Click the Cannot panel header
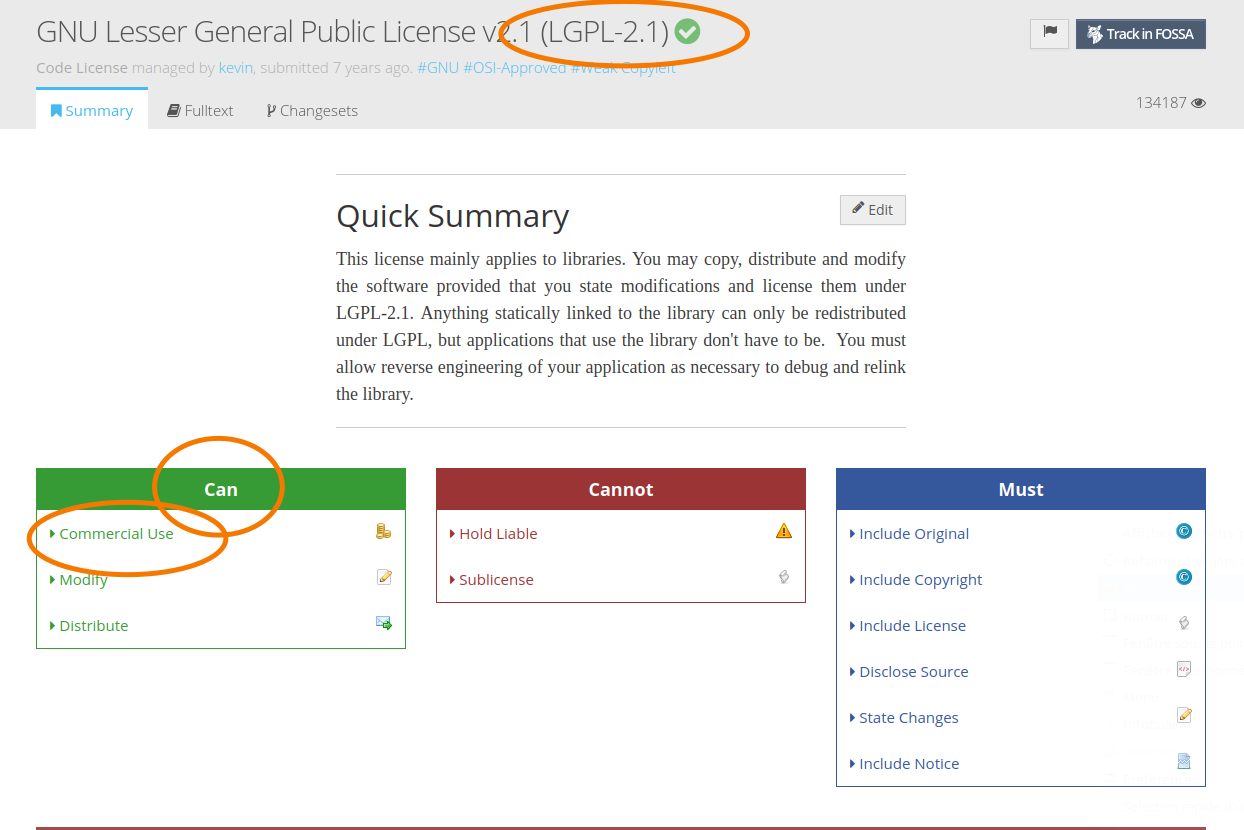Viewport: 1244px width, 830px height. (x=621, y=489)
